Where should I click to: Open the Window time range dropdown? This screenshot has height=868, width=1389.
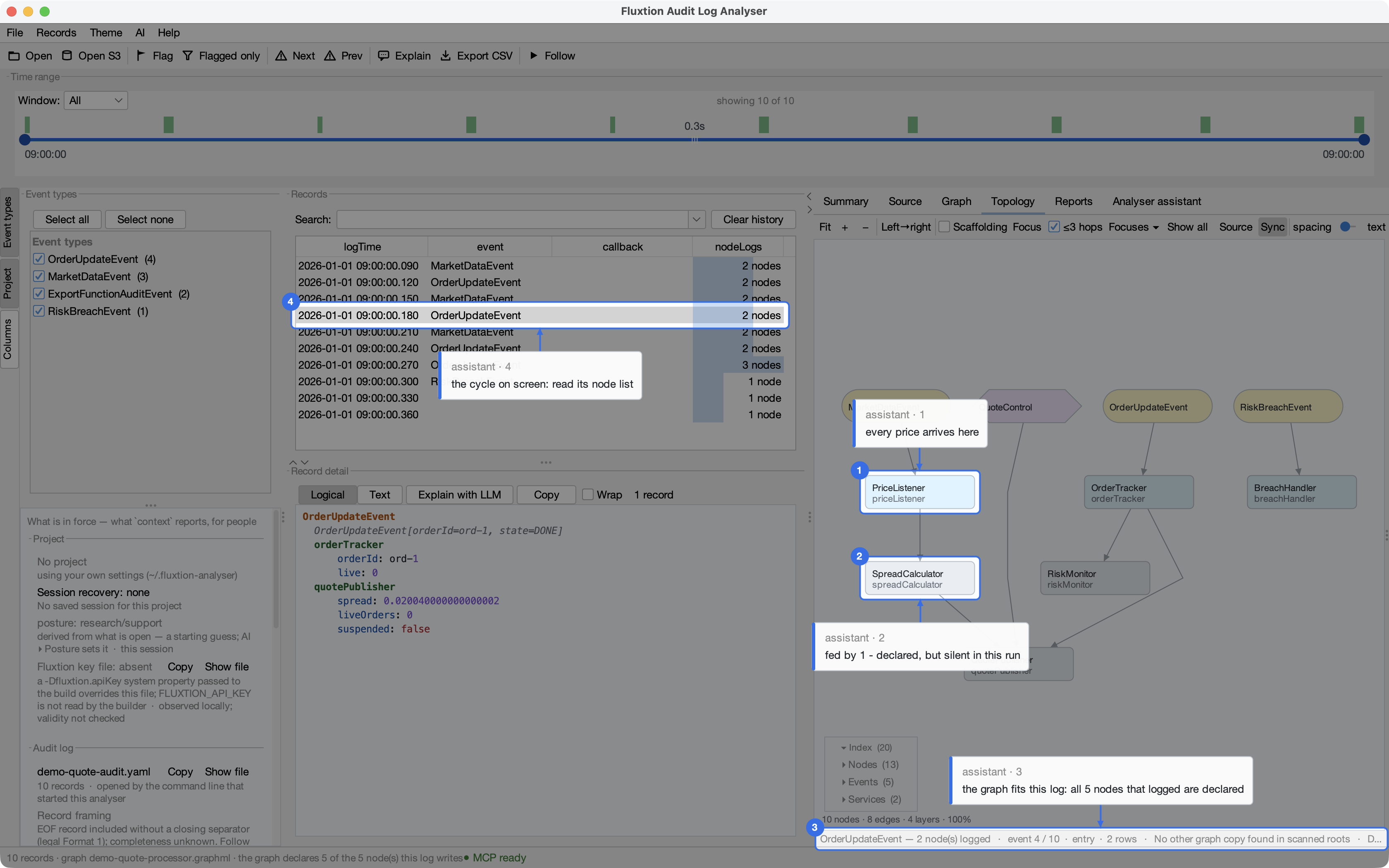click(95, 100)
